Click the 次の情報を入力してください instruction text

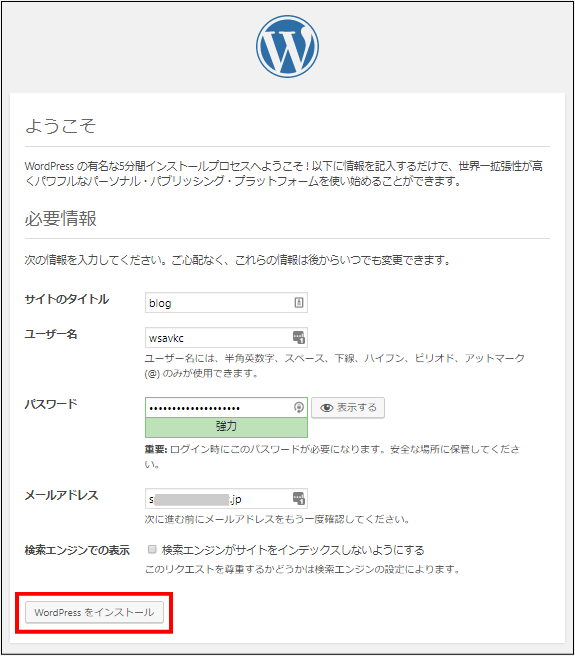(x=237, y=260)
